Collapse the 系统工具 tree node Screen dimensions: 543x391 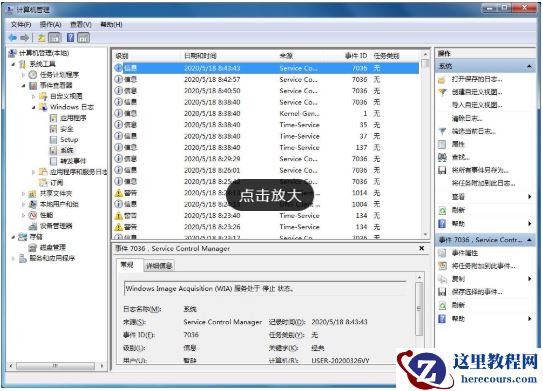coord(13,64)
